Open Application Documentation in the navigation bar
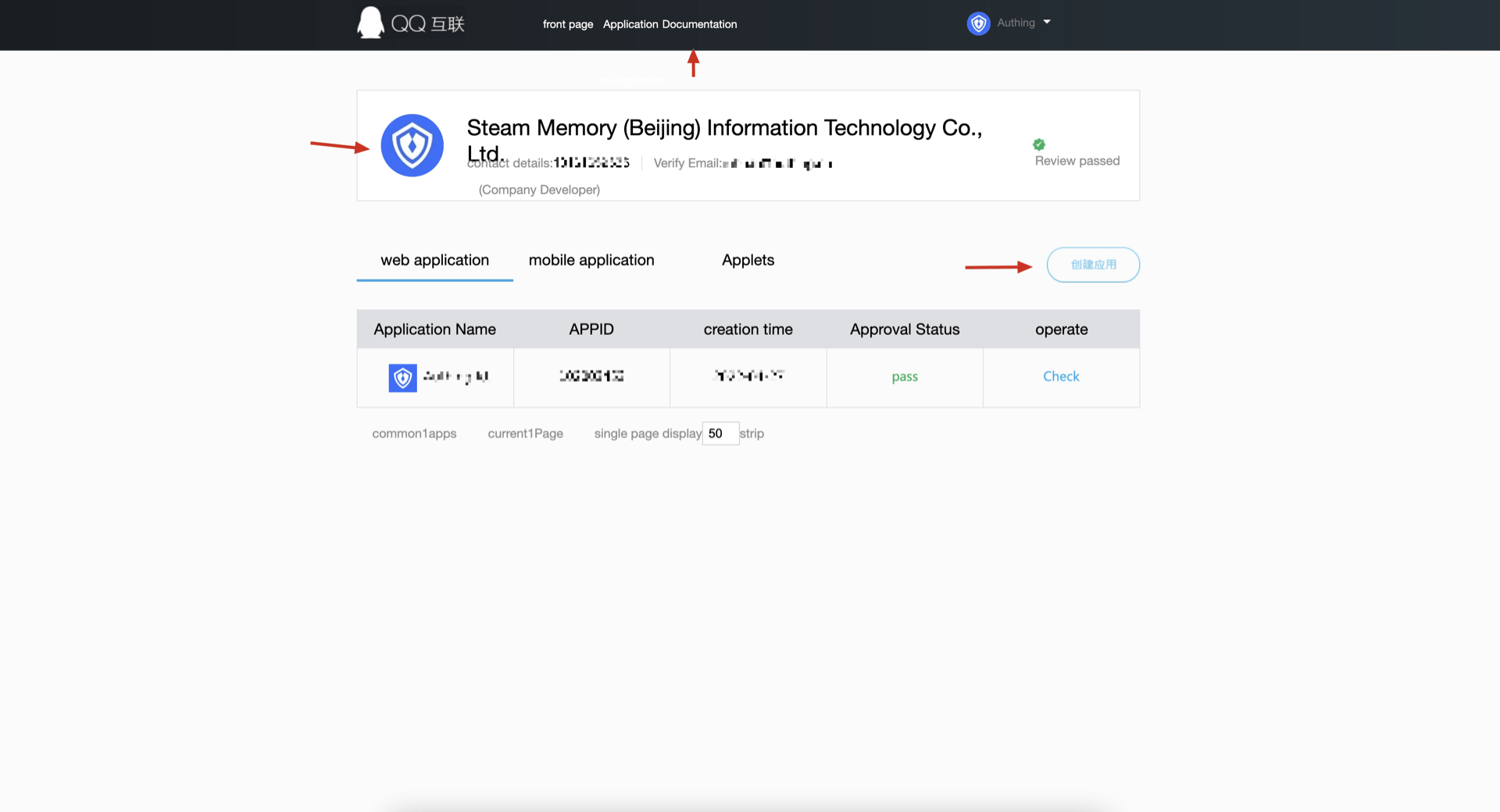The image size is (1500, 812). point(670,24)
